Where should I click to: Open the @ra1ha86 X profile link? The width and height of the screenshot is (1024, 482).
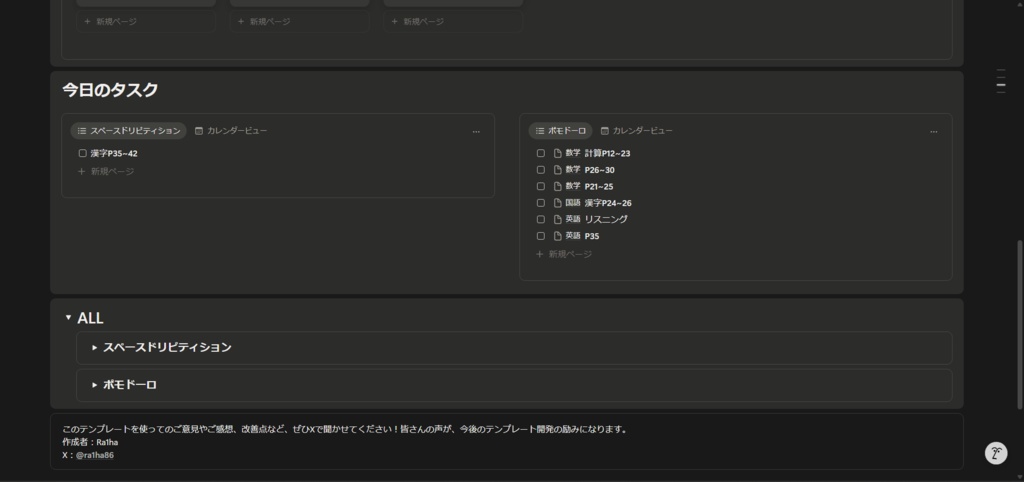click(x=95, y=455)
